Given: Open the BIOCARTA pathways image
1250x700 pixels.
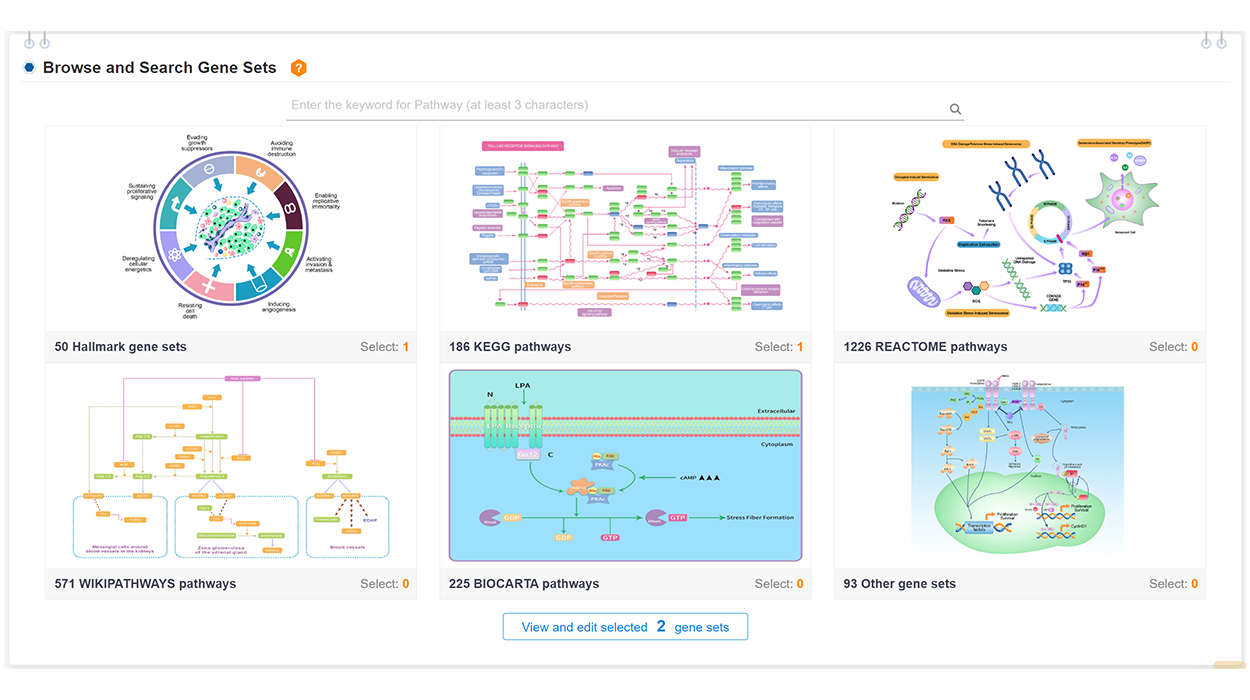Looking at the screenshot, I should point(625,466).
